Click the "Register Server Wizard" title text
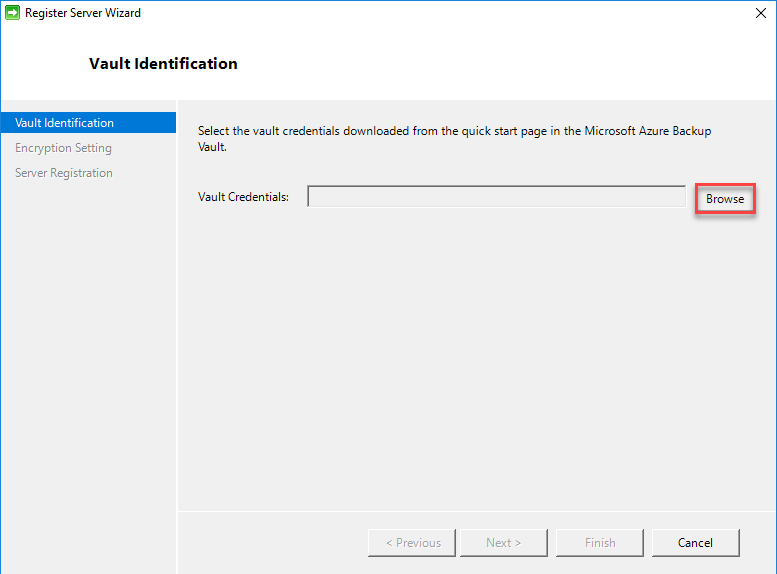 (x=83, y=13)
